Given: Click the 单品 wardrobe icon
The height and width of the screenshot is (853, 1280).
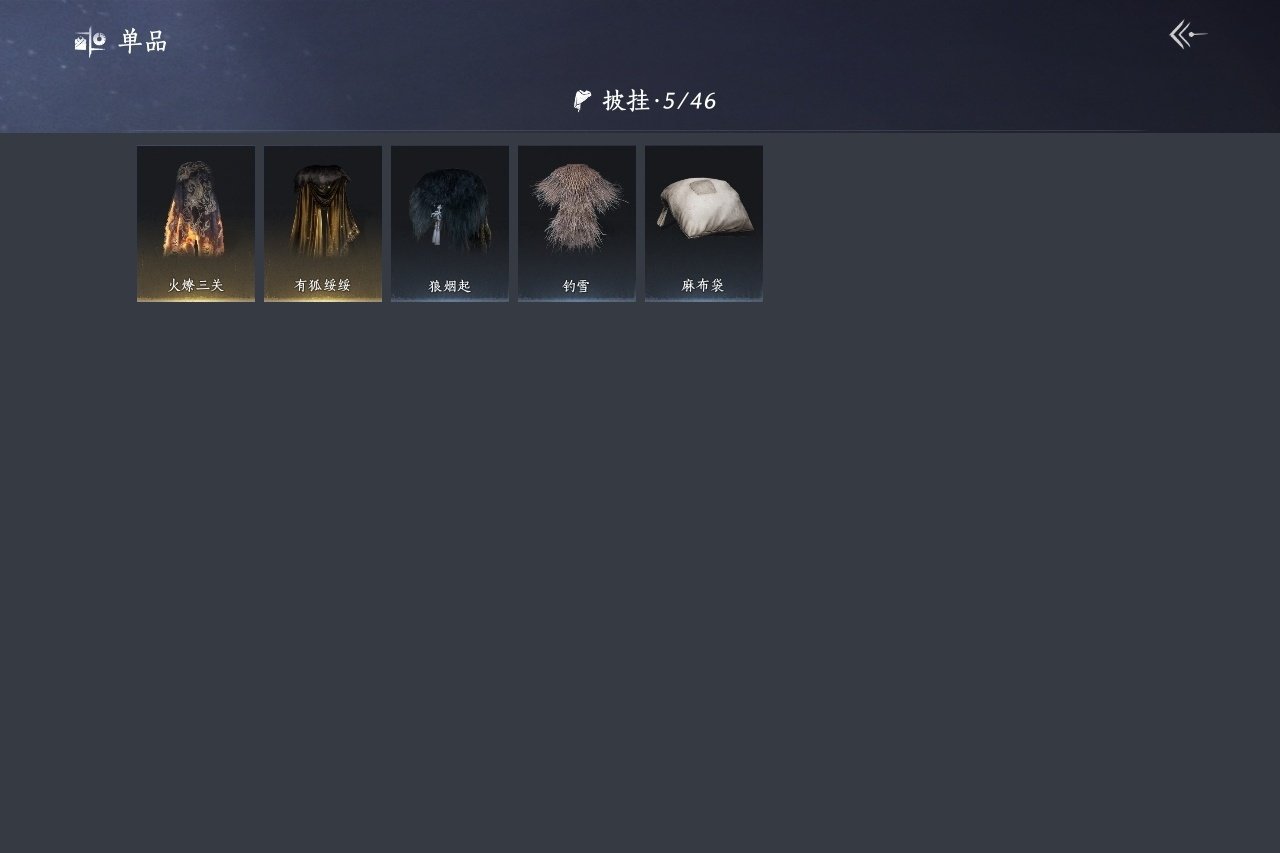Looking at the screenshot, I should coord(90,41).
